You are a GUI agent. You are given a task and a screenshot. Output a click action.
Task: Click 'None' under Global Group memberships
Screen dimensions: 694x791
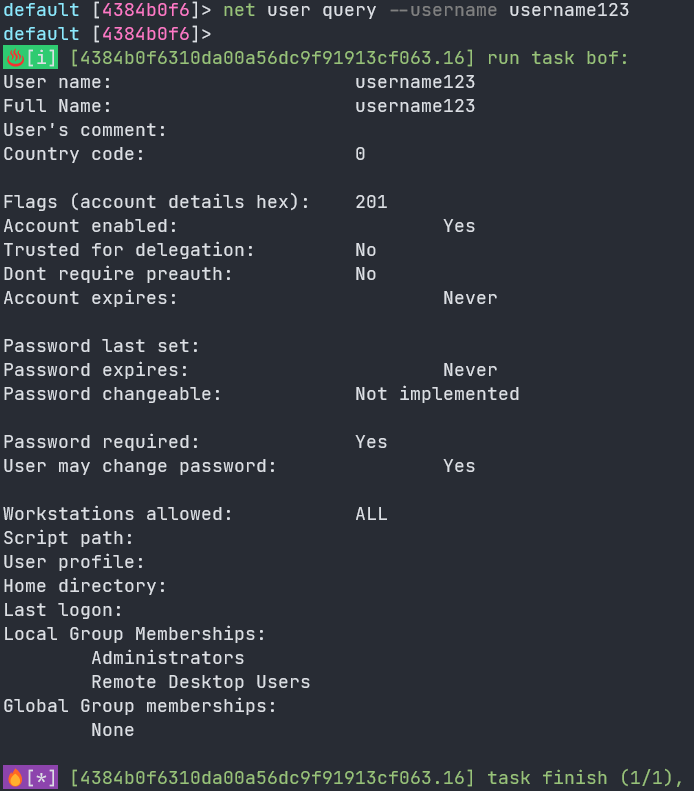pyautogui.click(x=113, y=730)
